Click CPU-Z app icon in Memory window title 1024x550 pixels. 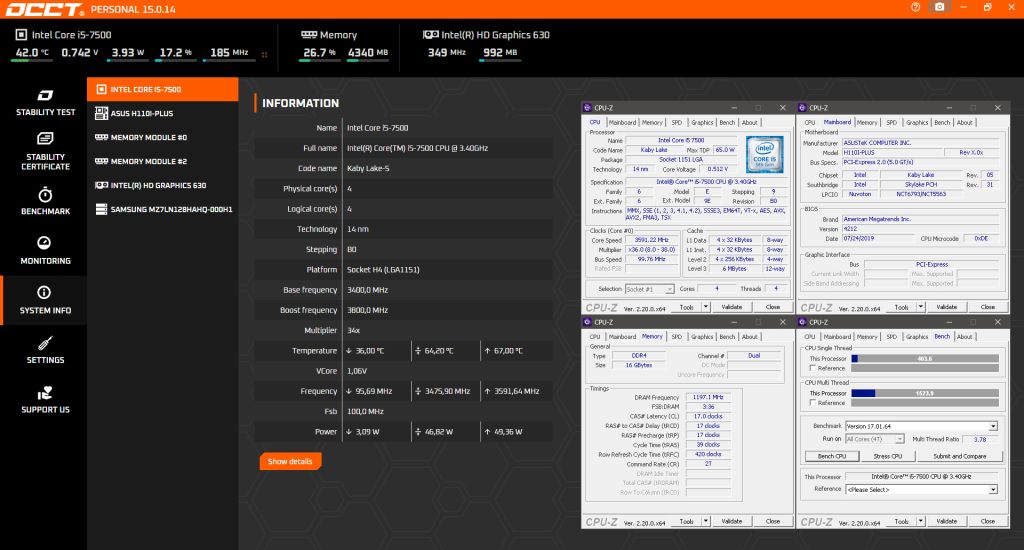pyautogui.click(x=587, y=322)
